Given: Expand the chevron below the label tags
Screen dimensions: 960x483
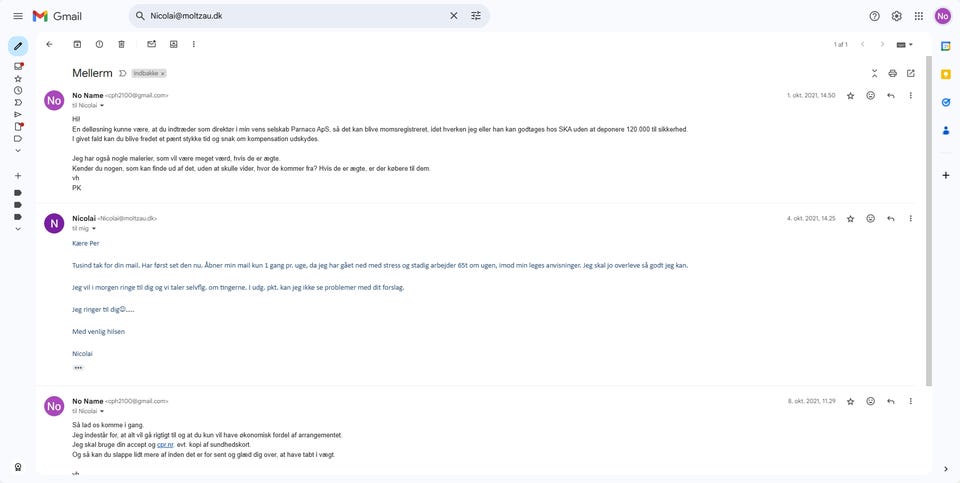Looking at the screenshot, I should [18, 229].
